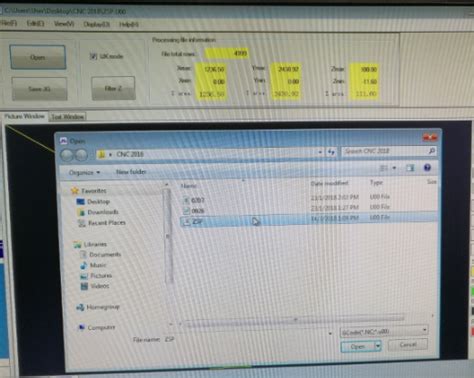This screenshot has height=378, width=474.
Task: Open Music library in navigation pane
Action: pyautogui.click(x=94, y=265)
